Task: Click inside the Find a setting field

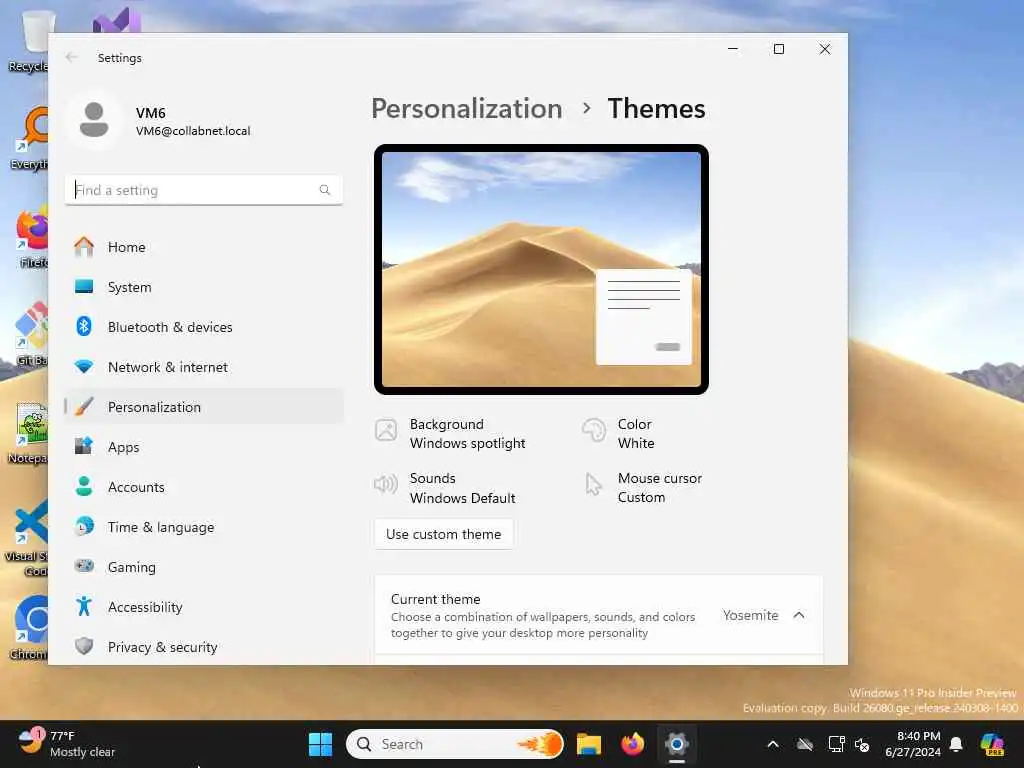Action: tap(204, 190)
